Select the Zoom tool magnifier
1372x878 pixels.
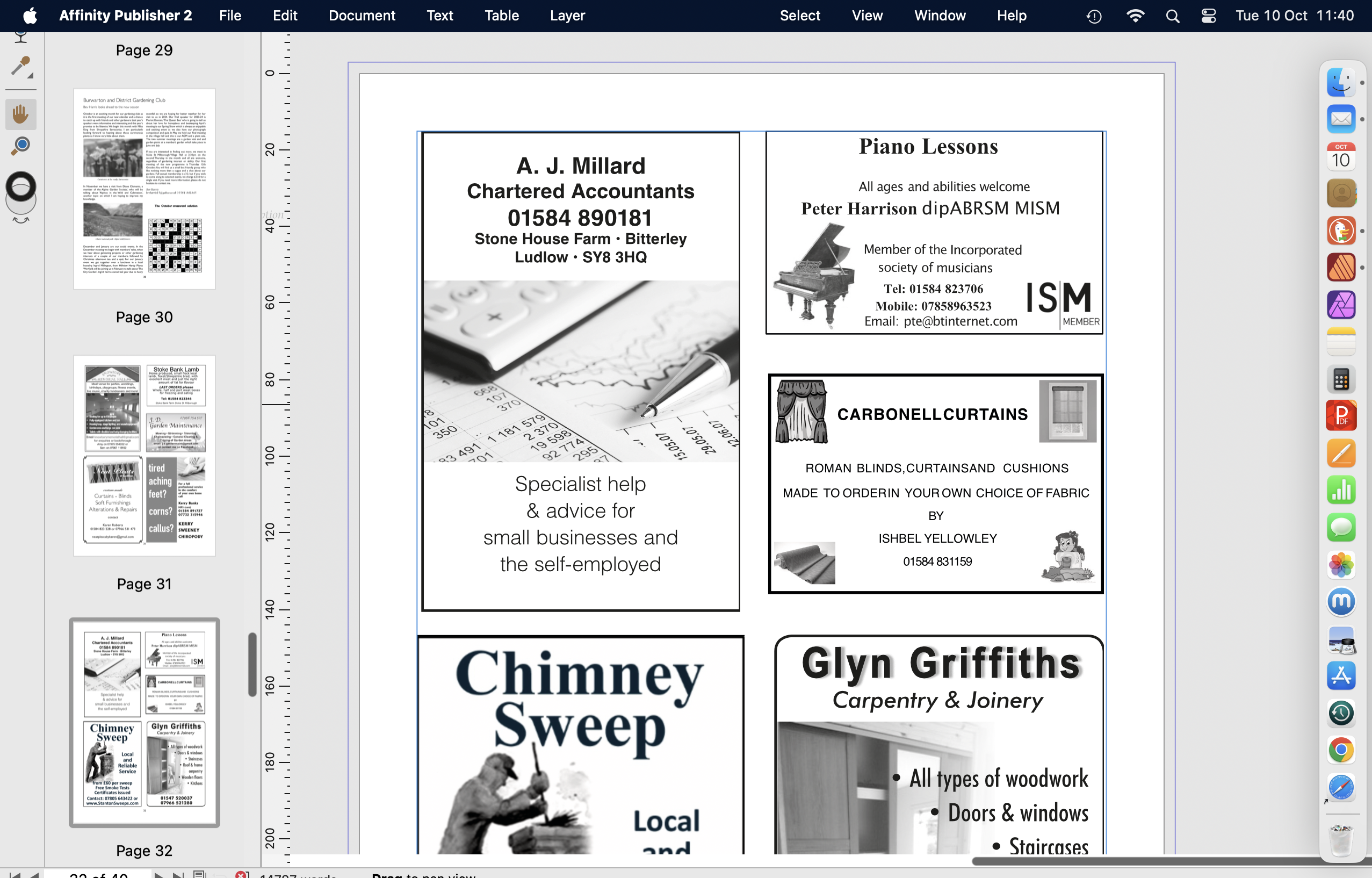click(20, 146)
